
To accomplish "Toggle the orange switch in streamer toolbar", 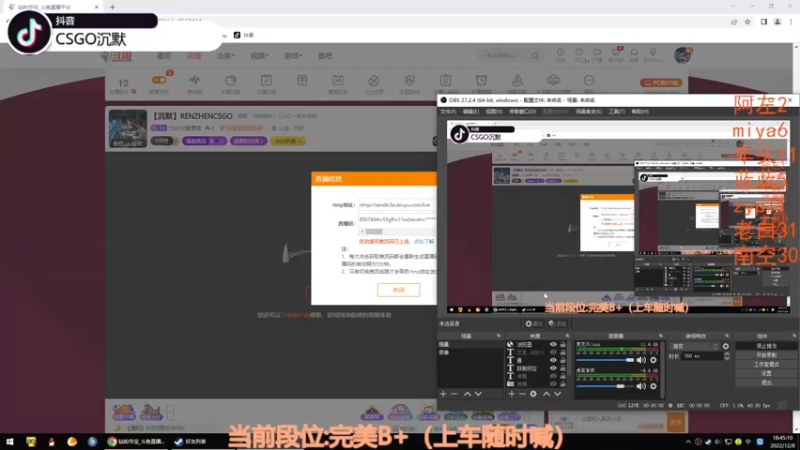I will tap(159, 80).
